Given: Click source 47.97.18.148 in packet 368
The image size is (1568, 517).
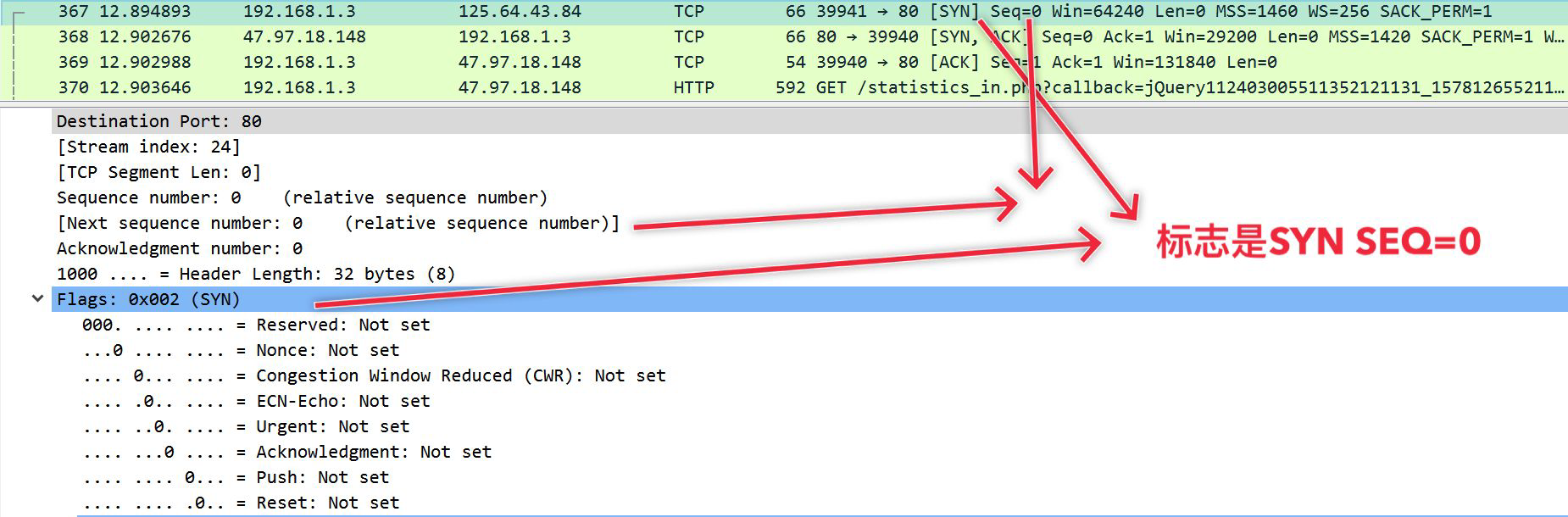Looking at the screenshot, I should coord(304,37).
